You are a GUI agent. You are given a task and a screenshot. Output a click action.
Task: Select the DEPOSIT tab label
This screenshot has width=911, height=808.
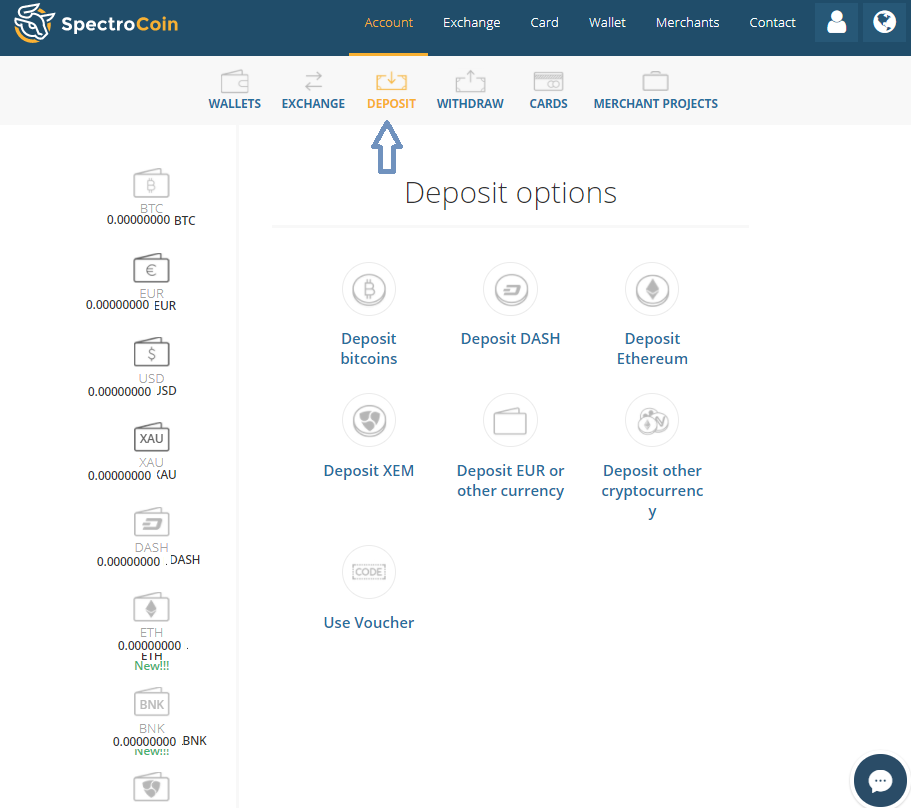click(391, 104)
